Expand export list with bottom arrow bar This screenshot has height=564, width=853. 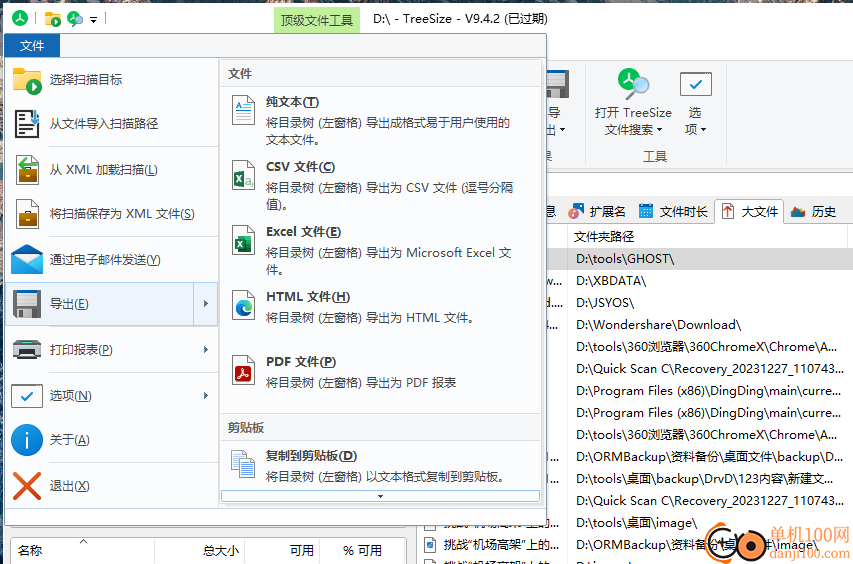pos(380,496)
